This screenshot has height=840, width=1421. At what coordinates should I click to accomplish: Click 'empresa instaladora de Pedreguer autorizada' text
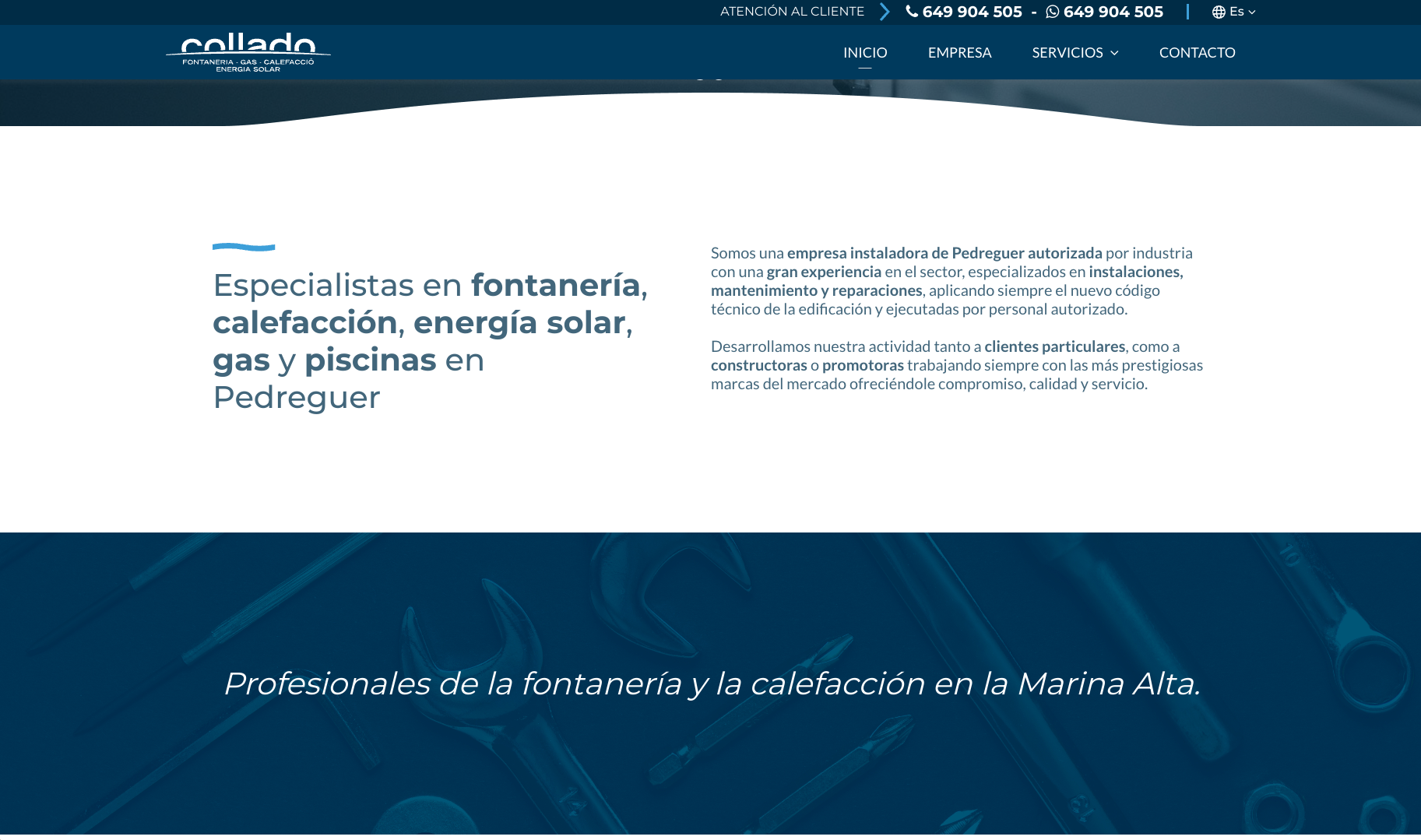944,253
